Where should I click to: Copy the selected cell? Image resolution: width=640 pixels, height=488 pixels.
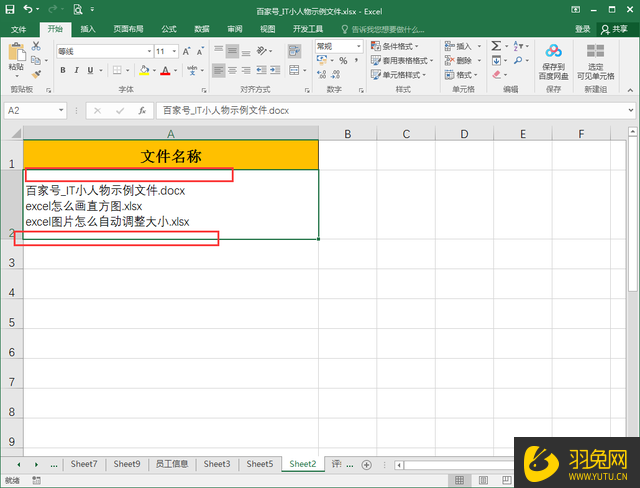(x=36, y=60)
